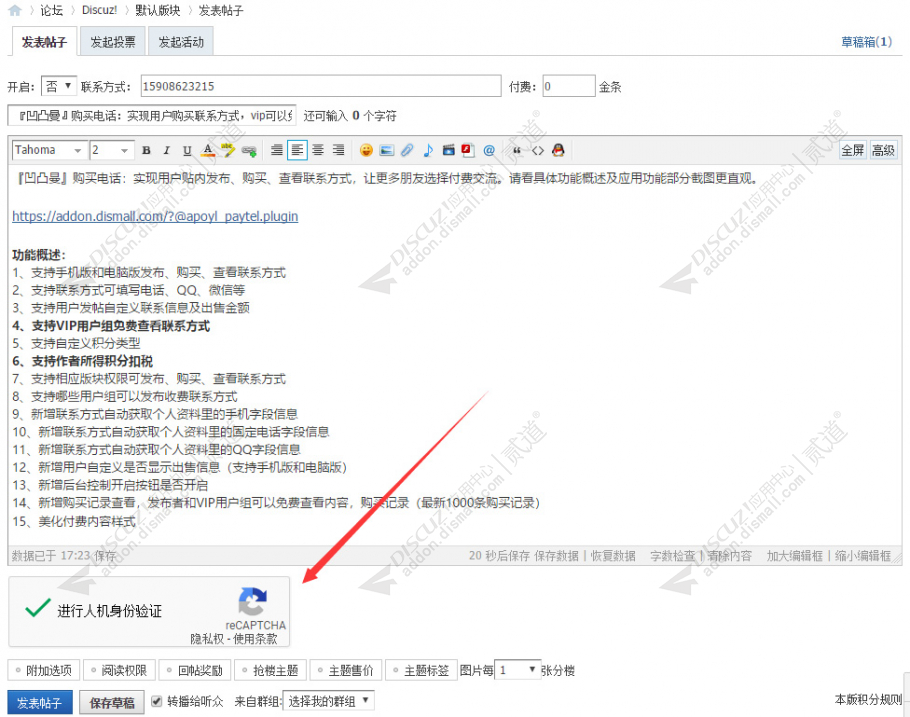910x717 pixels.
Task: Expand the 主题标签 section
Action: (x=421, y=671)
